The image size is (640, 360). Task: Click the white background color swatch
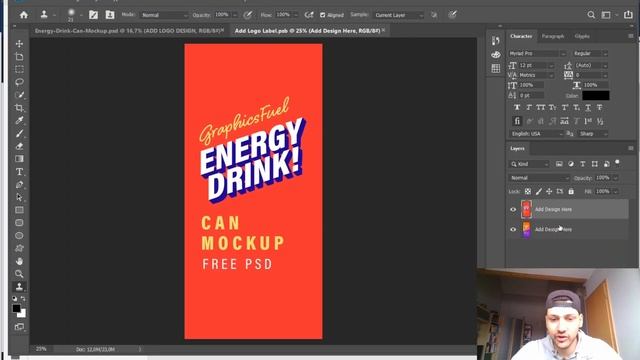23,314
